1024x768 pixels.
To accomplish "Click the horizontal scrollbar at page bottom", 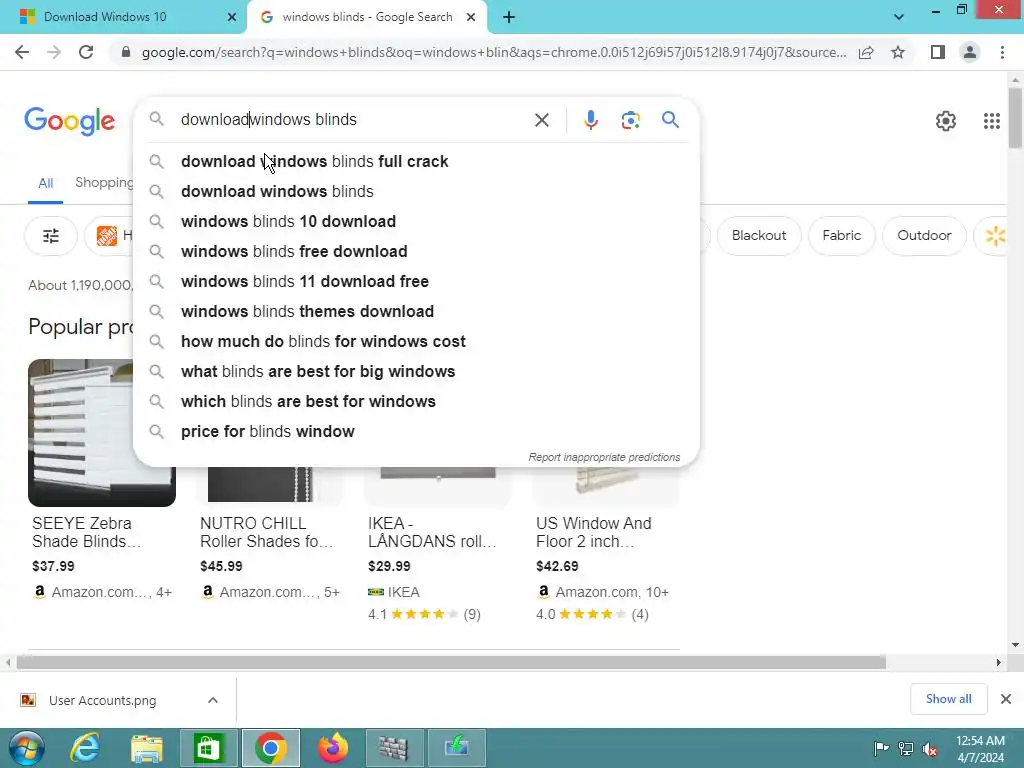I will click(451, 662).
